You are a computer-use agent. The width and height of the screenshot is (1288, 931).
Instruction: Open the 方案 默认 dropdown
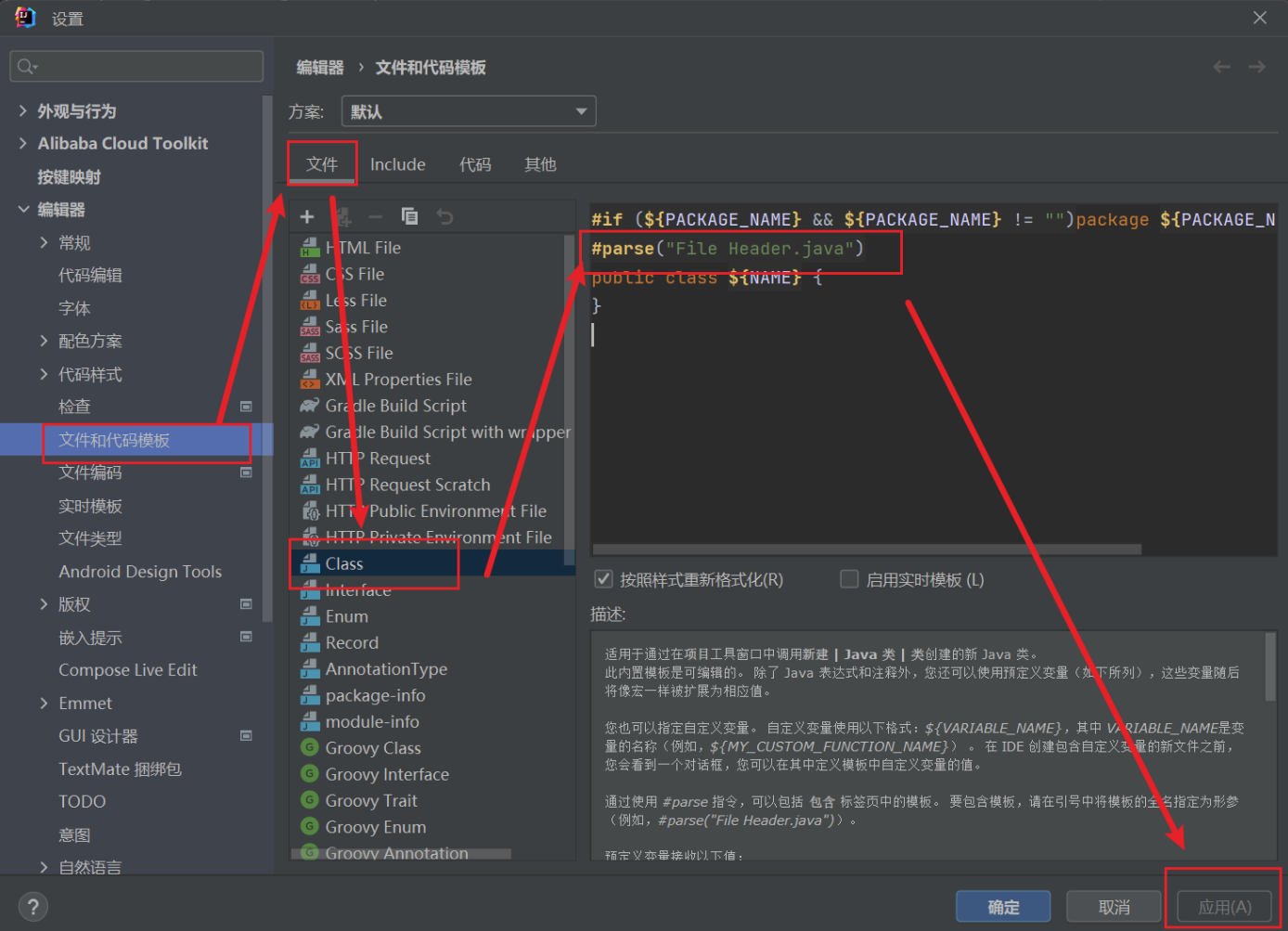(x=469, y=111)
